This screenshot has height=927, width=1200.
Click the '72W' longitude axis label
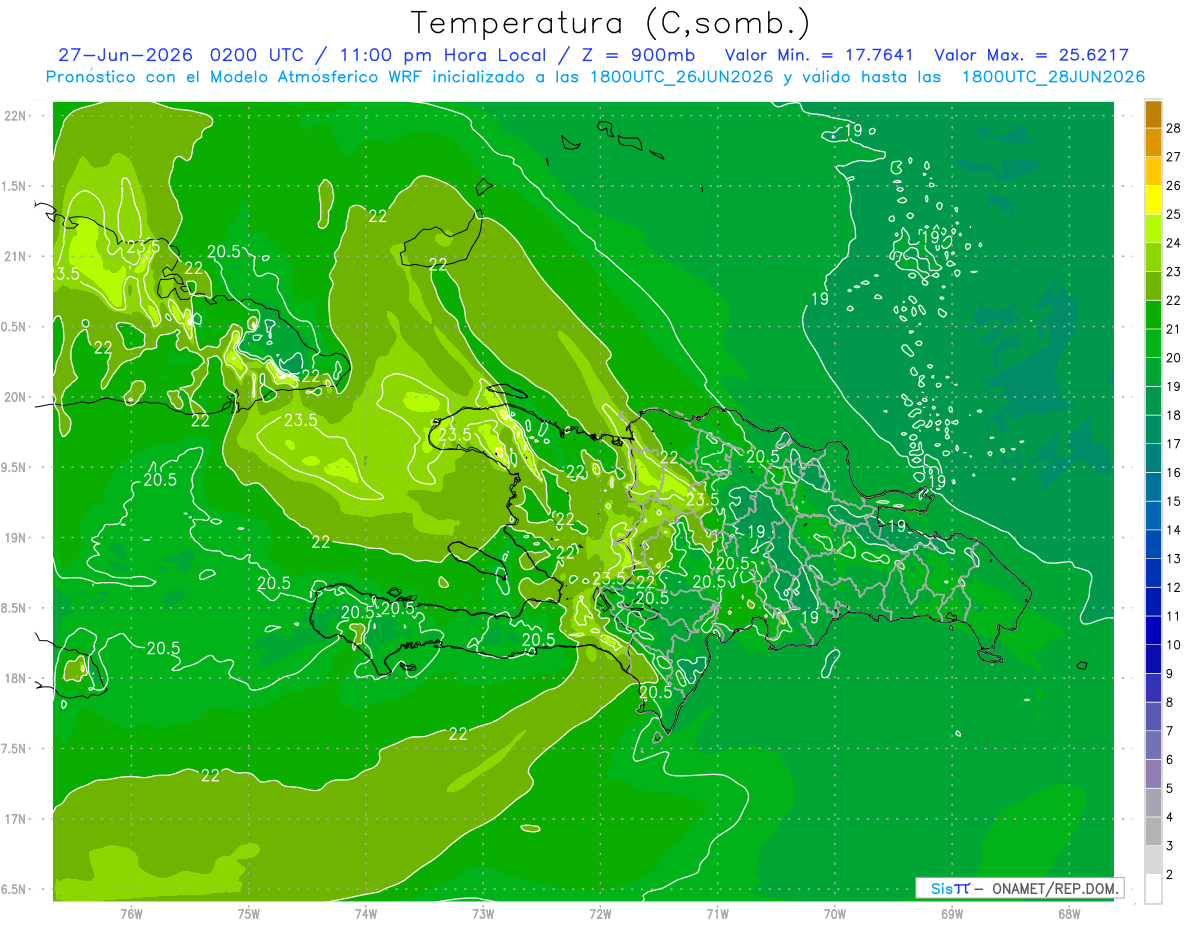tap(600, 914)
